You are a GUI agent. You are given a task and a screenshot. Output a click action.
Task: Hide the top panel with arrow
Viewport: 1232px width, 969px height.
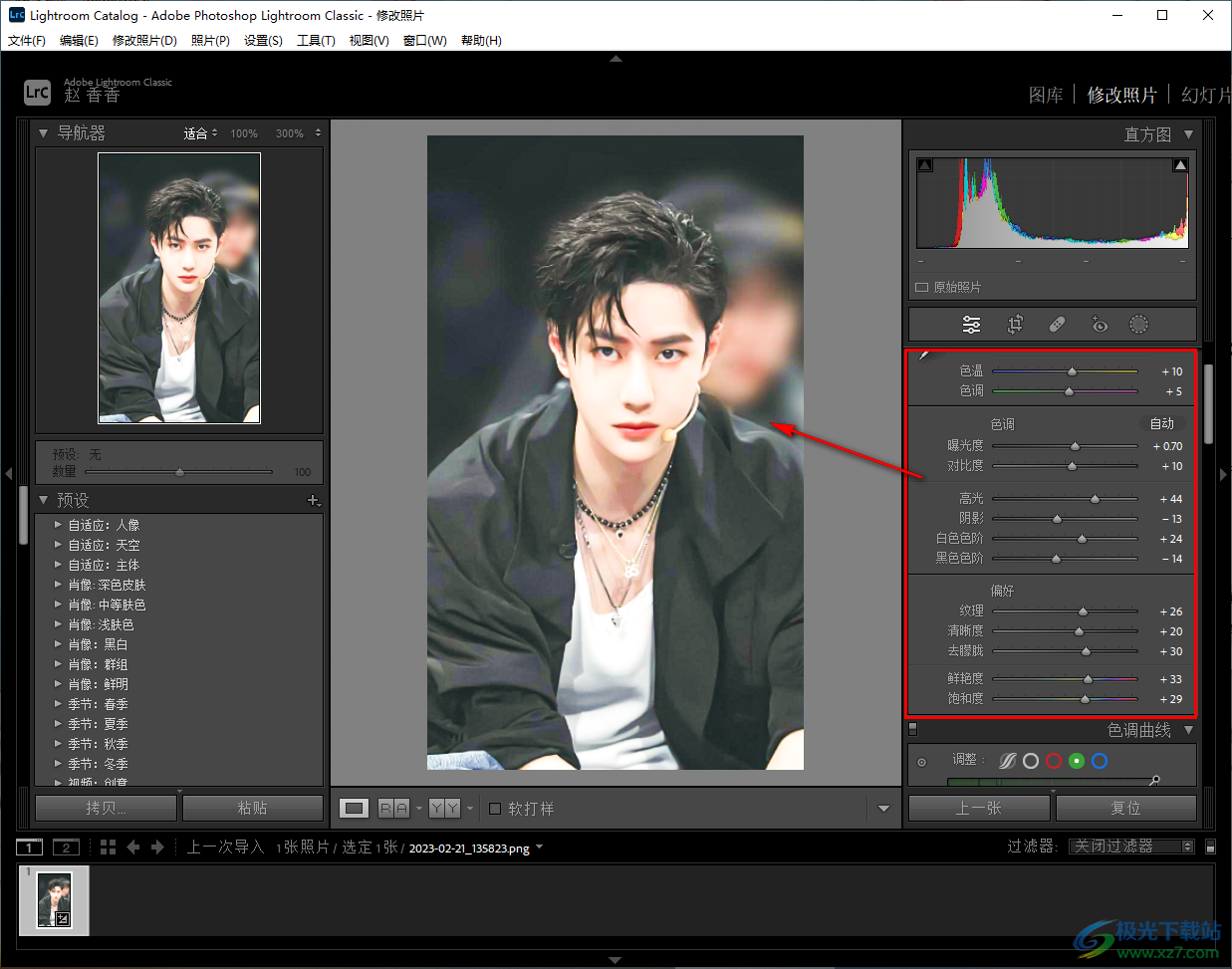tap(616, 59)
